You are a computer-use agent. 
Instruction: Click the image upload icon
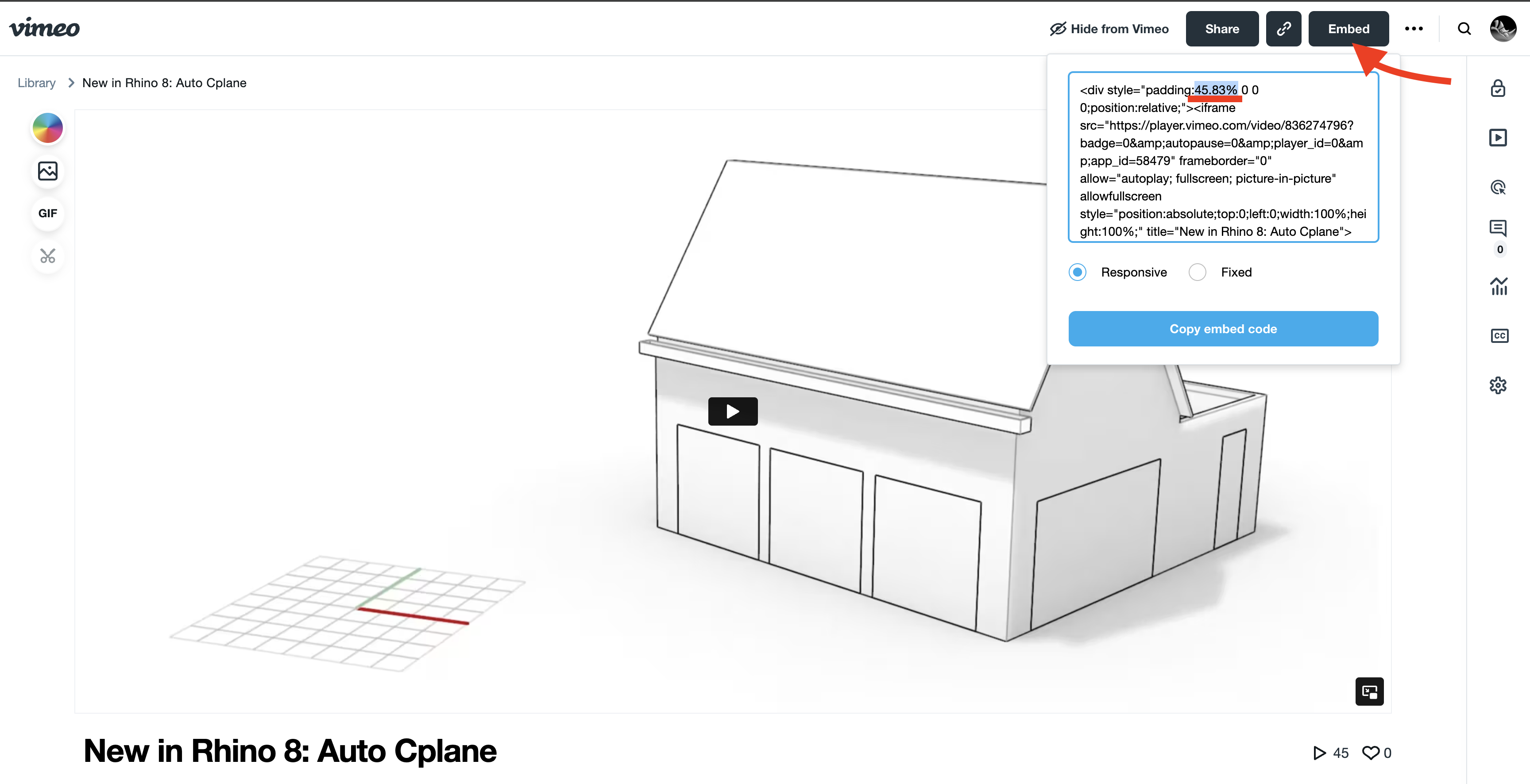pos(47,171)
